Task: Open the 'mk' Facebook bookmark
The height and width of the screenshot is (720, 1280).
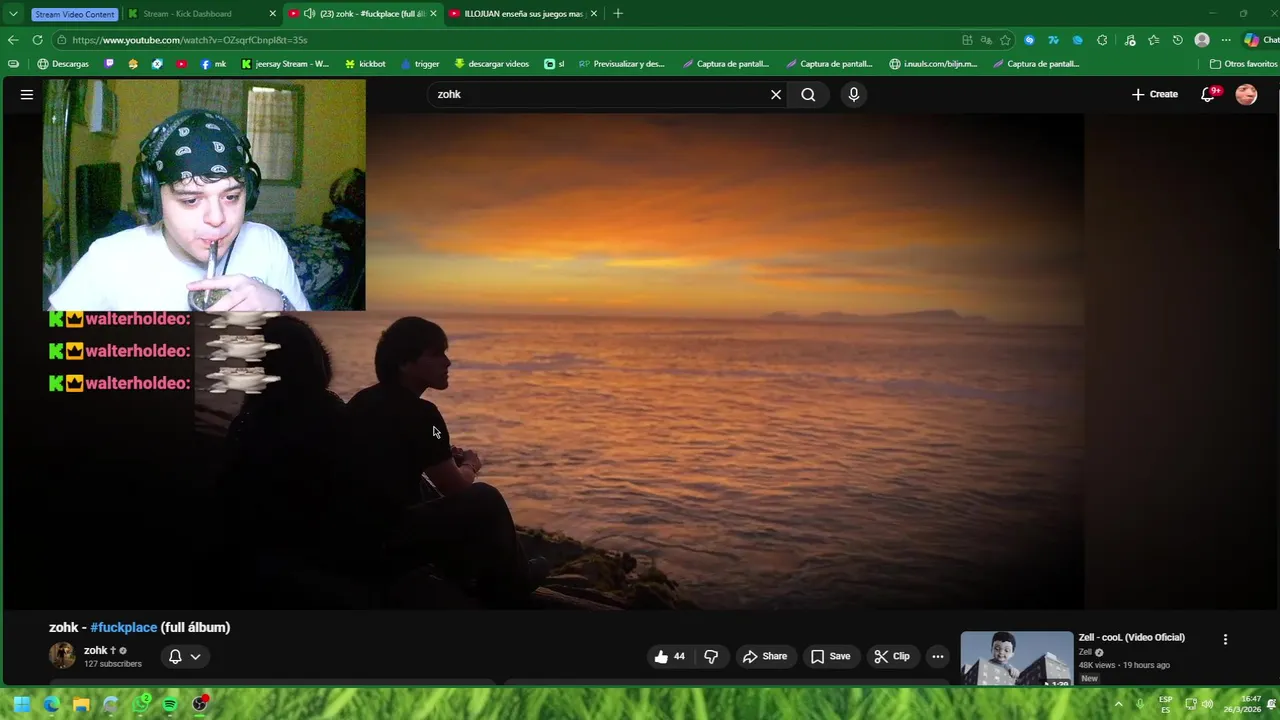Action: pos(213,64)
